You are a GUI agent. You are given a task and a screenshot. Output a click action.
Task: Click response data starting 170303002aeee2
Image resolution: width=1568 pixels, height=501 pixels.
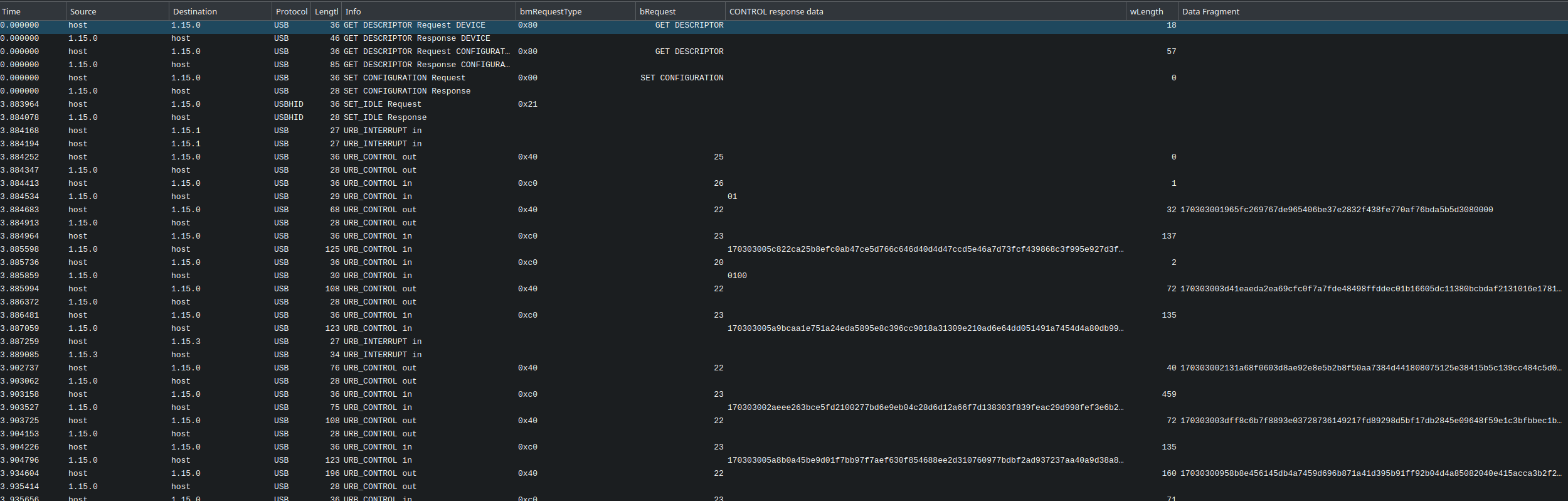(x=926, y=407)
